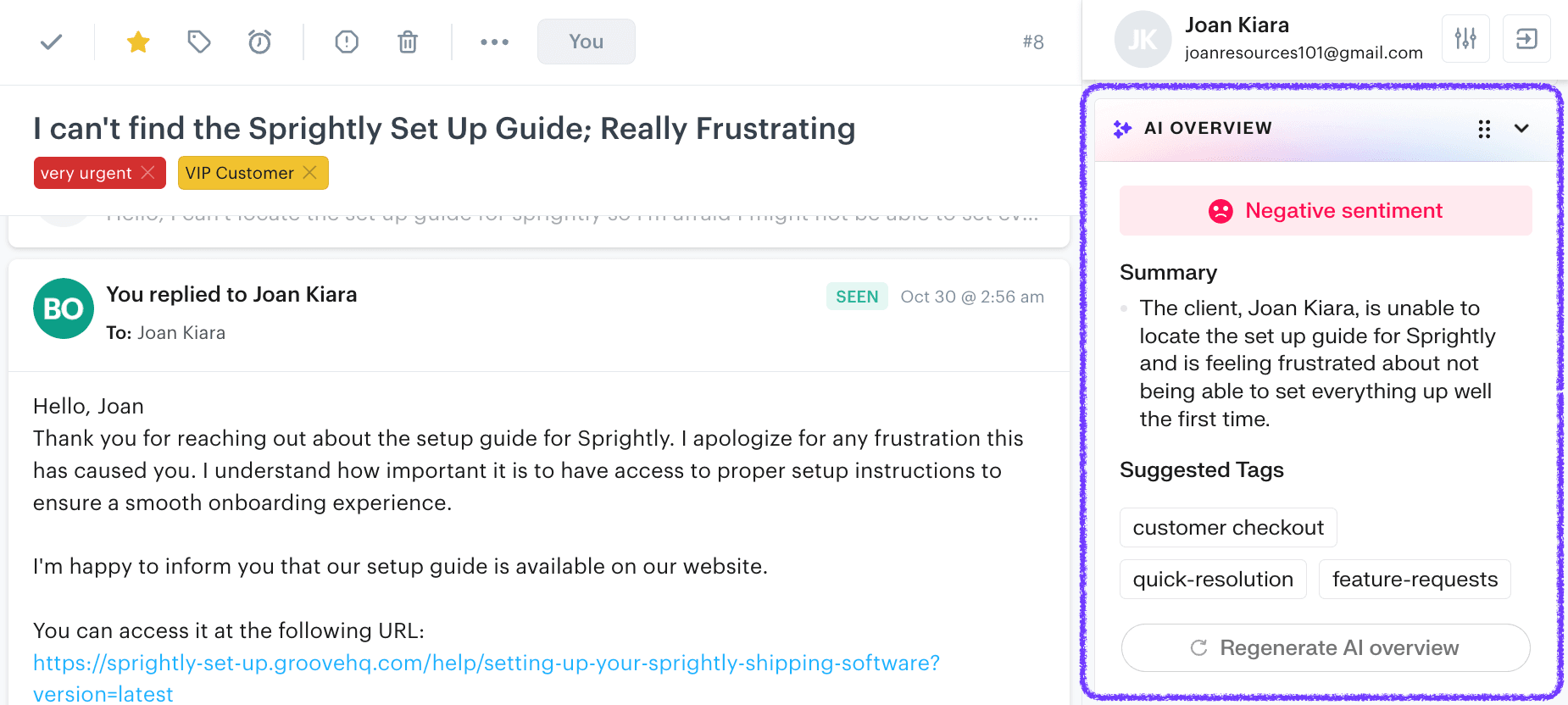Click the AI Overview sparkle icon

pyautogui.click(x=1122, y=129)
